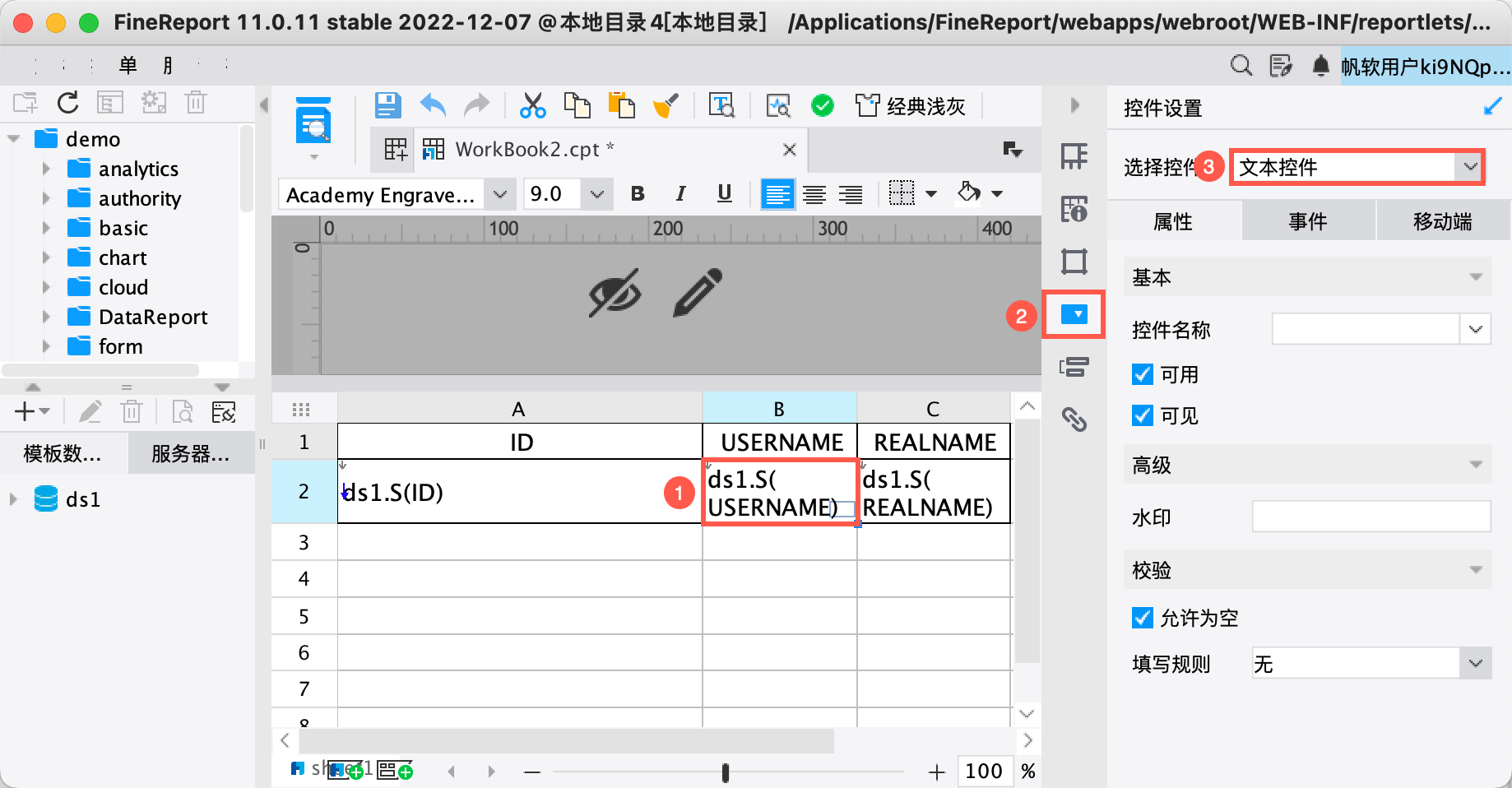The height and width of the screenshot is (788, 1512).
Task: Switch to the 移动端 tab
Action: pyautogui.click(x=1443, y=221)
